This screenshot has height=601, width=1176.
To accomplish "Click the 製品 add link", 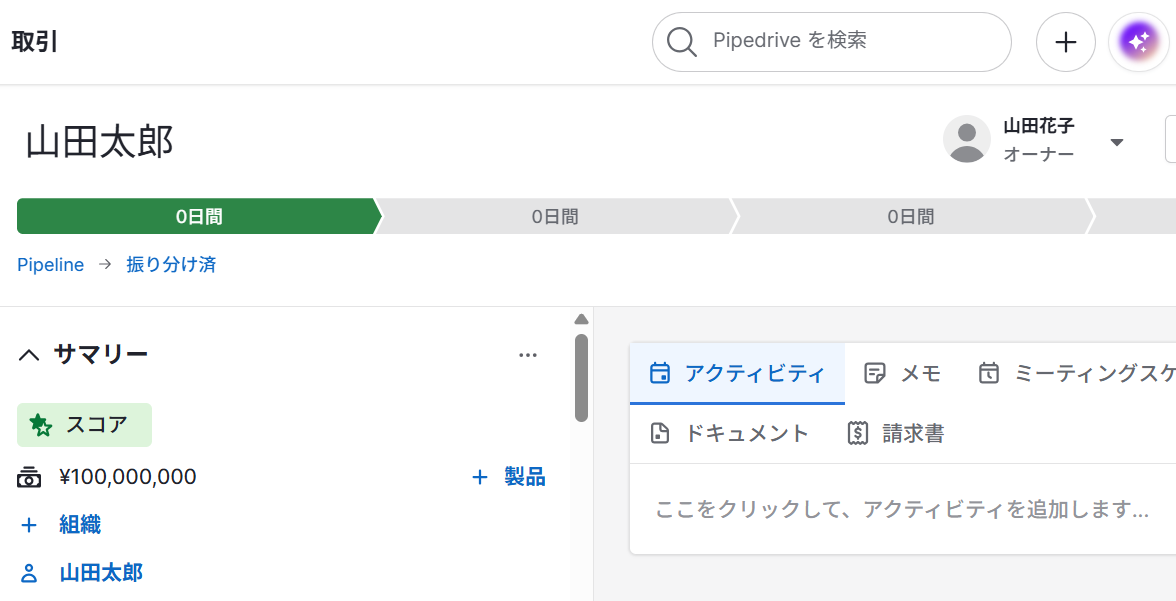I will [509, 477].
